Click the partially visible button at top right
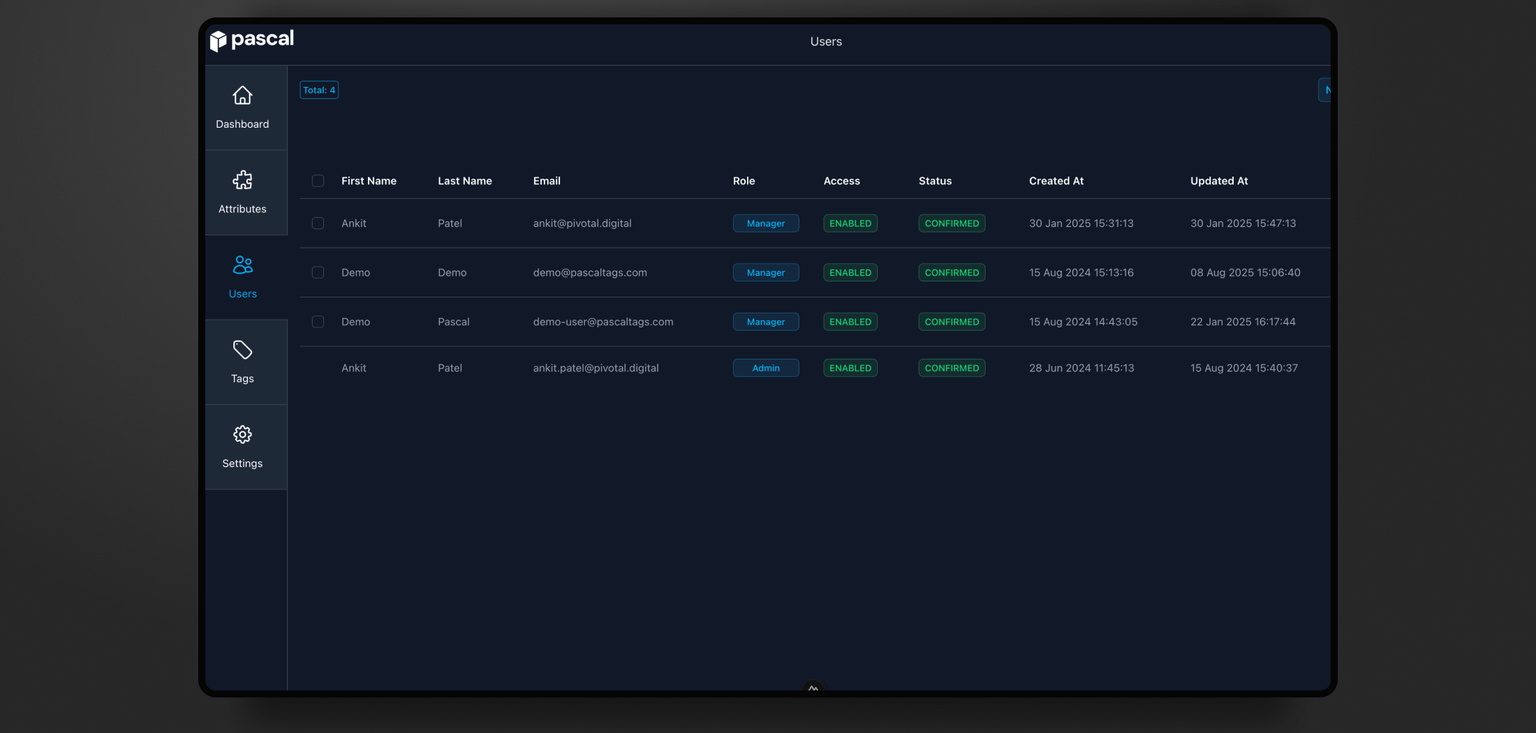Screen dimensions: 1536x733 [x=1324, y=90]
